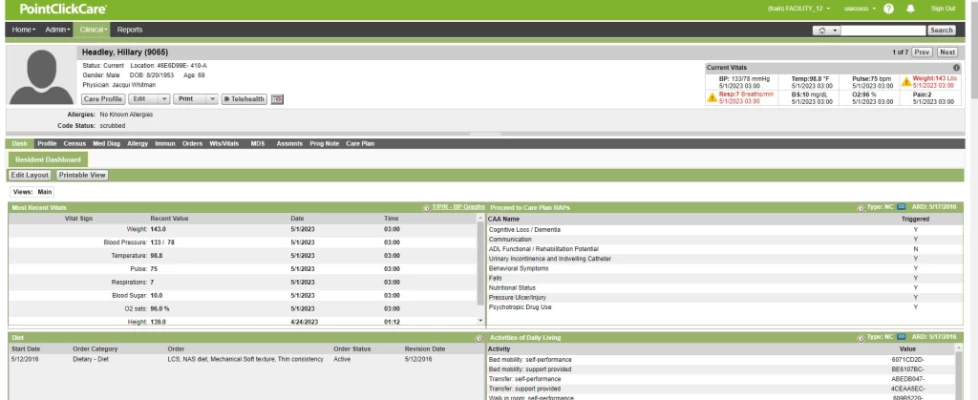Click the card icon beside Telehealth
Screen dimensions: 978x400
click(x=278, y=99)
